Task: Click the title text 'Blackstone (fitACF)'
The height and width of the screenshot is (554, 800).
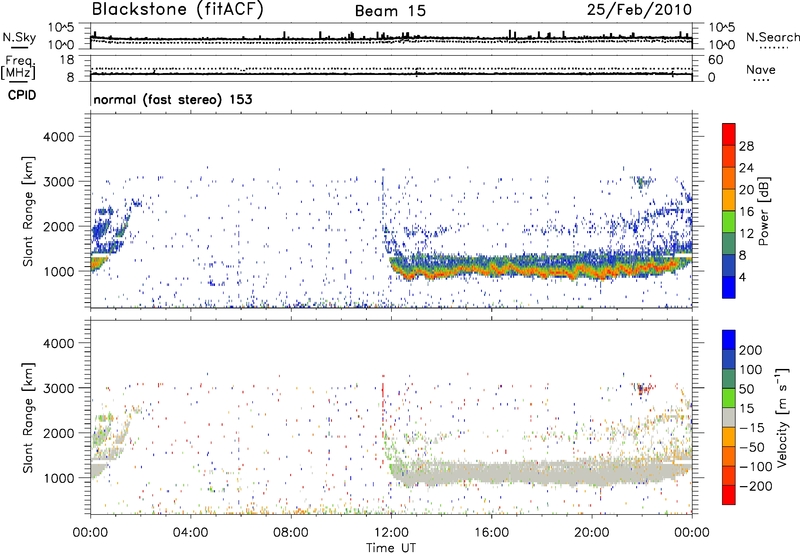Action: pyautogui.click(x=177, y=9)
